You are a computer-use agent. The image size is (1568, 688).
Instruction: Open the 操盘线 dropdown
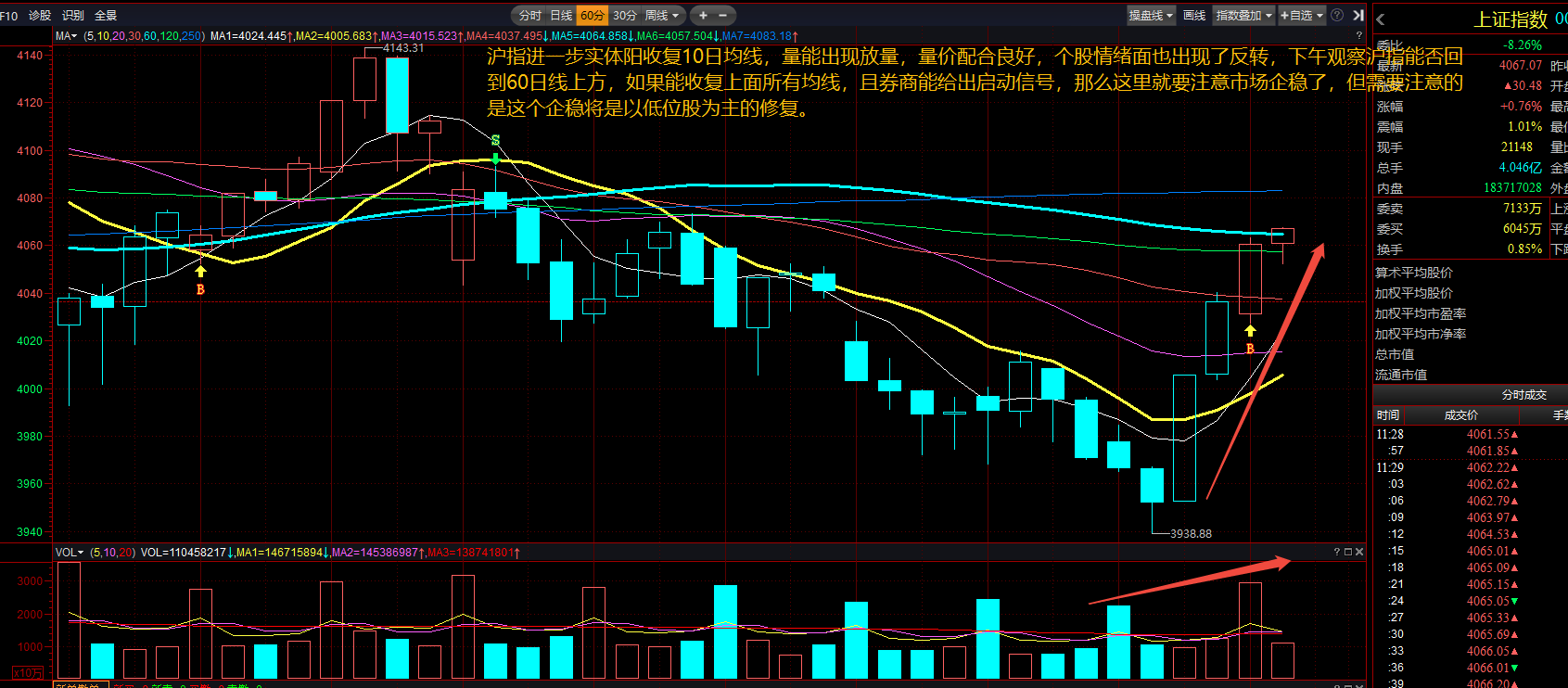(1151, 15)
